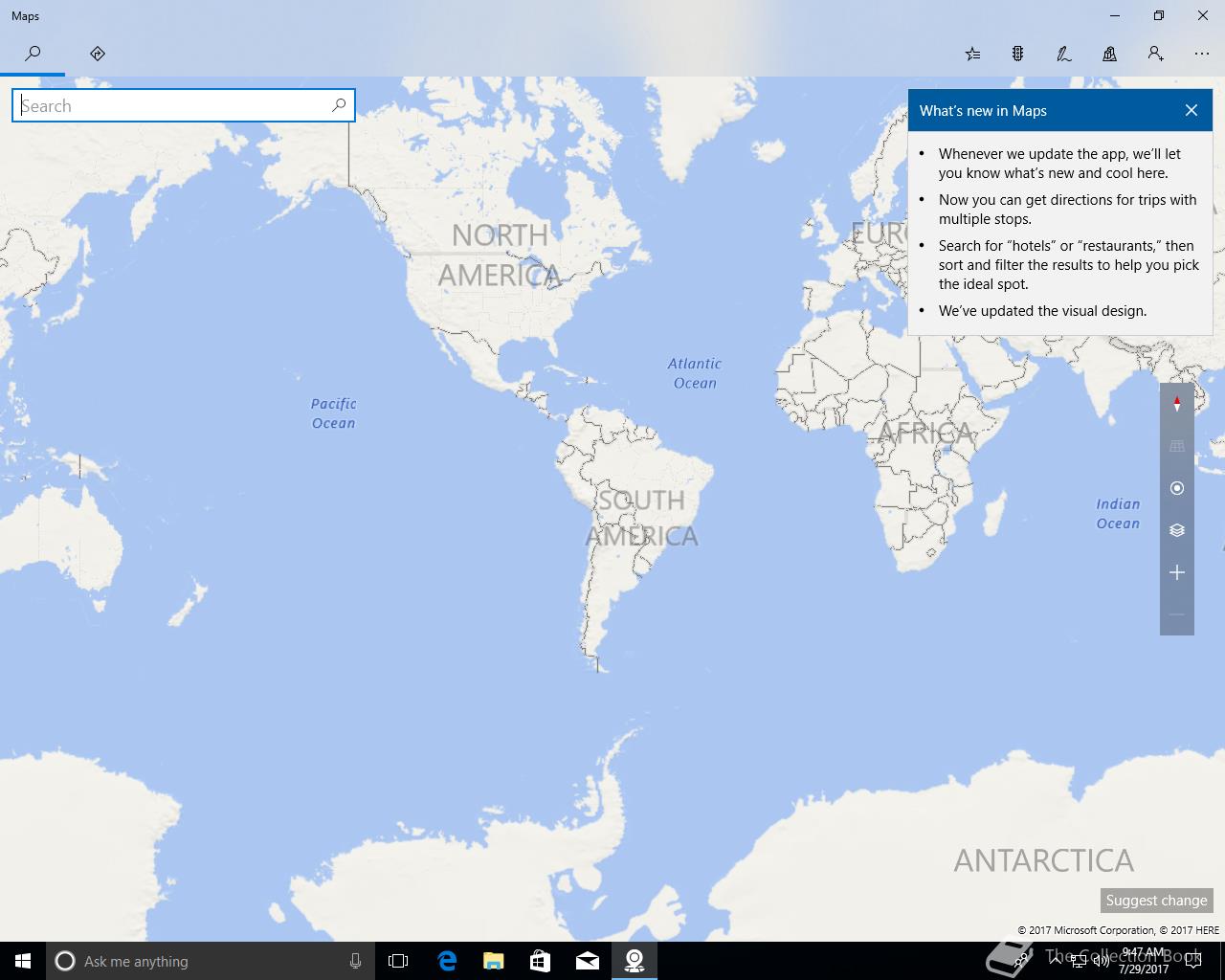This screenshot has height=980, width=1225.
Task: Open Mail app from taskbar
Action: (x=587, y=961)
